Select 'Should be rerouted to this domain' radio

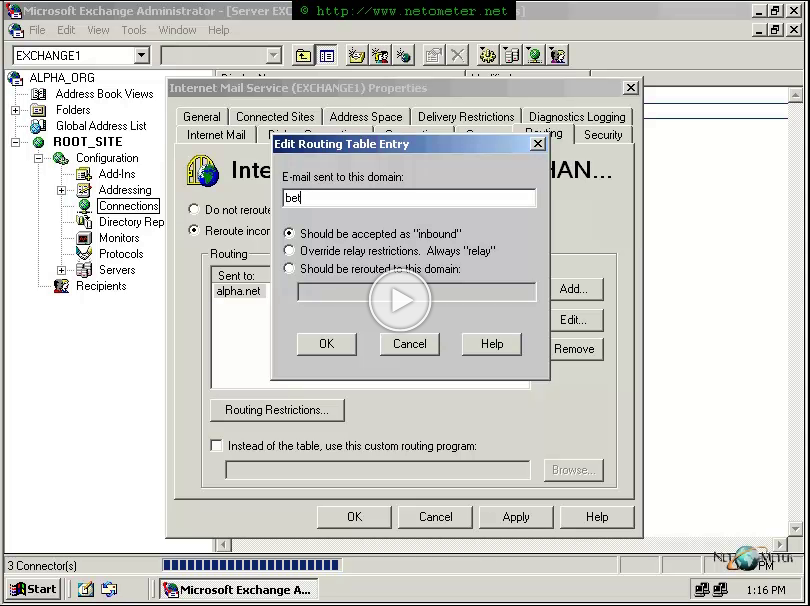coord(289,268)
